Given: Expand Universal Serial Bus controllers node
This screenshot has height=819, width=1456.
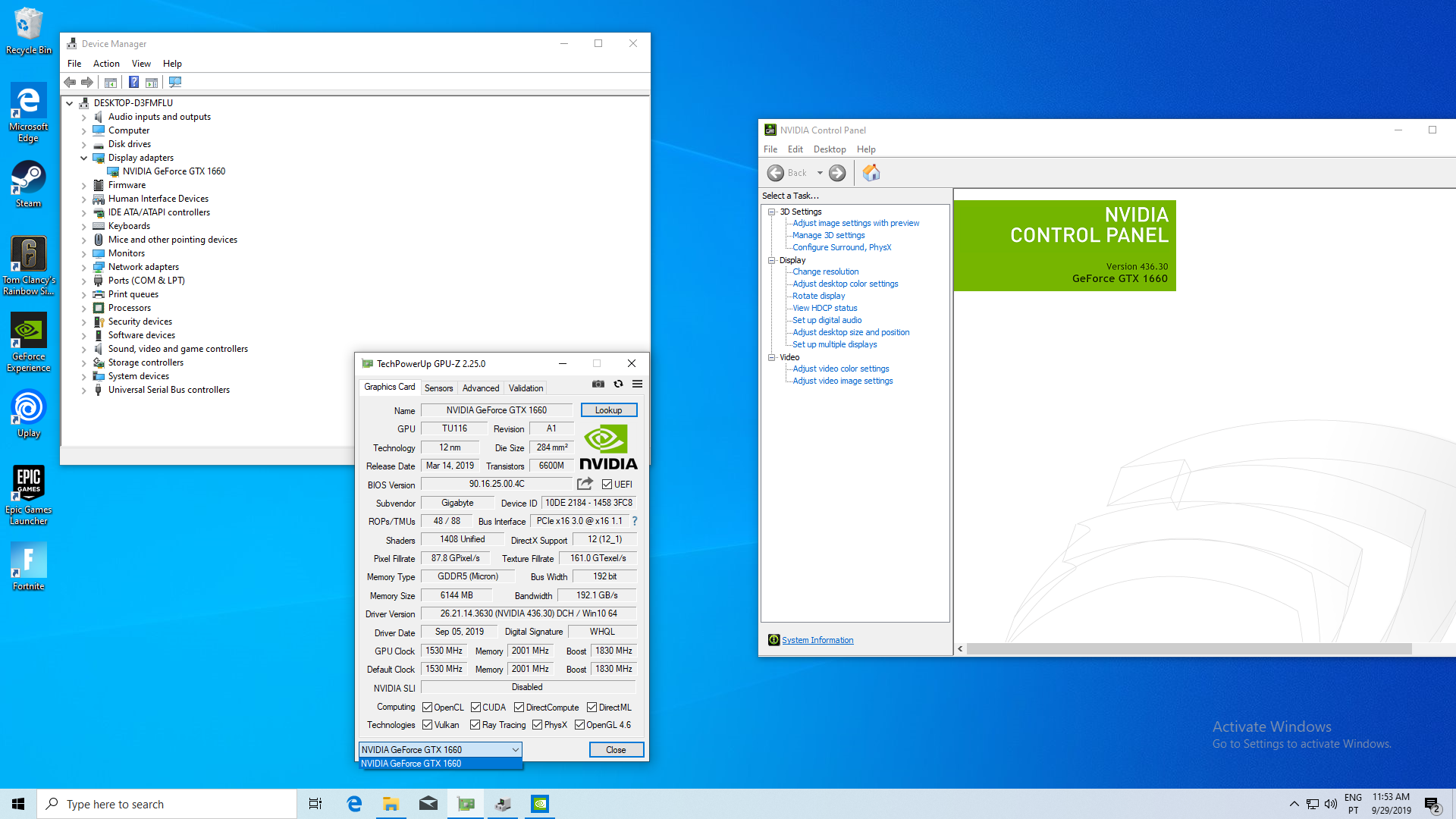Looking at the screenshot, I should [x=84, y=390].
